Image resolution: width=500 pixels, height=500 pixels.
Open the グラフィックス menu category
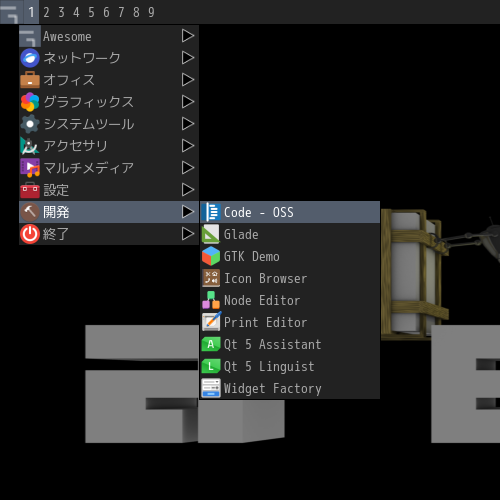109,102
